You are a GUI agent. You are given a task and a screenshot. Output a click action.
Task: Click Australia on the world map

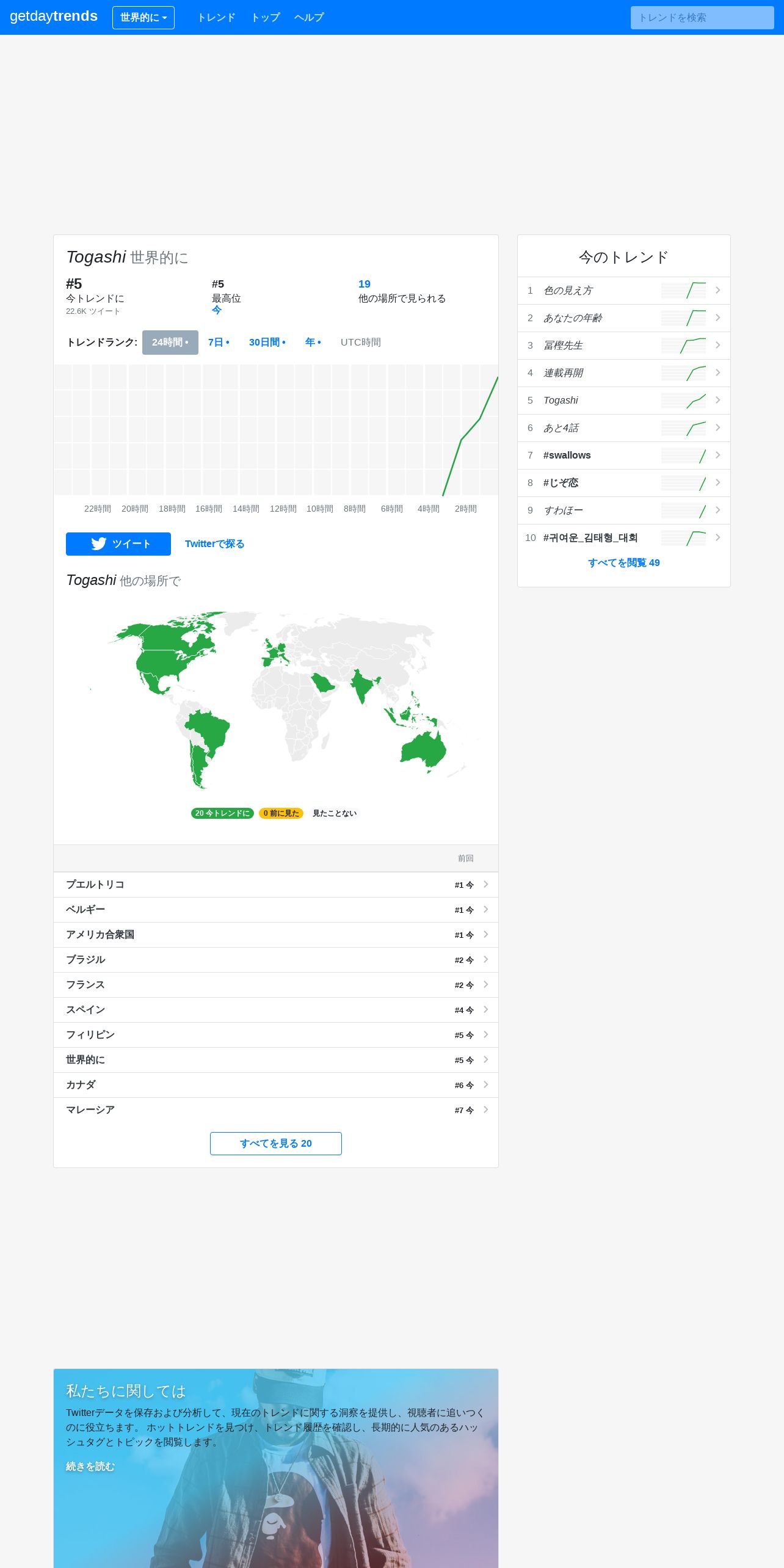[x=423, y=749]
